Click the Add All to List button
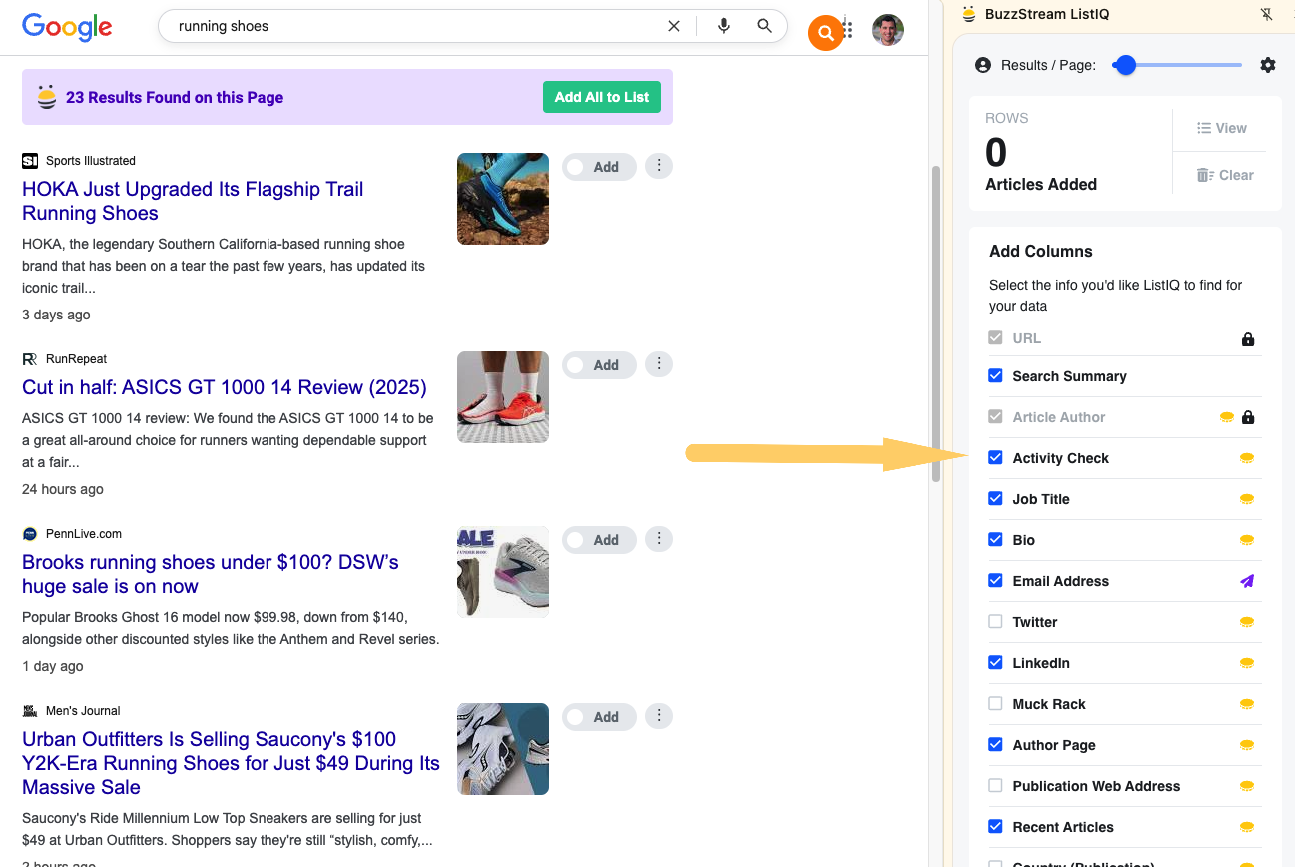This screenshot has height=867, width=1295. (601, 97)
